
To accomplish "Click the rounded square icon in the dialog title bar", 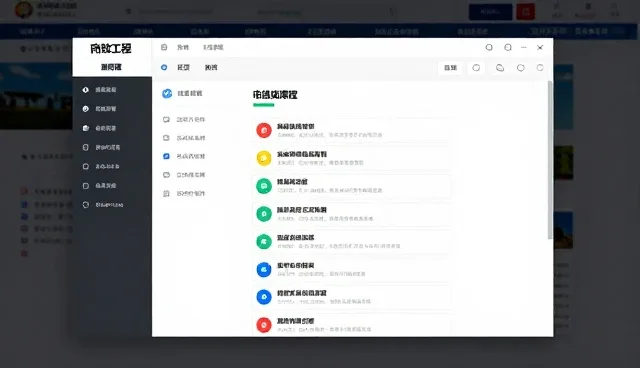I will (x=508, y=47).
